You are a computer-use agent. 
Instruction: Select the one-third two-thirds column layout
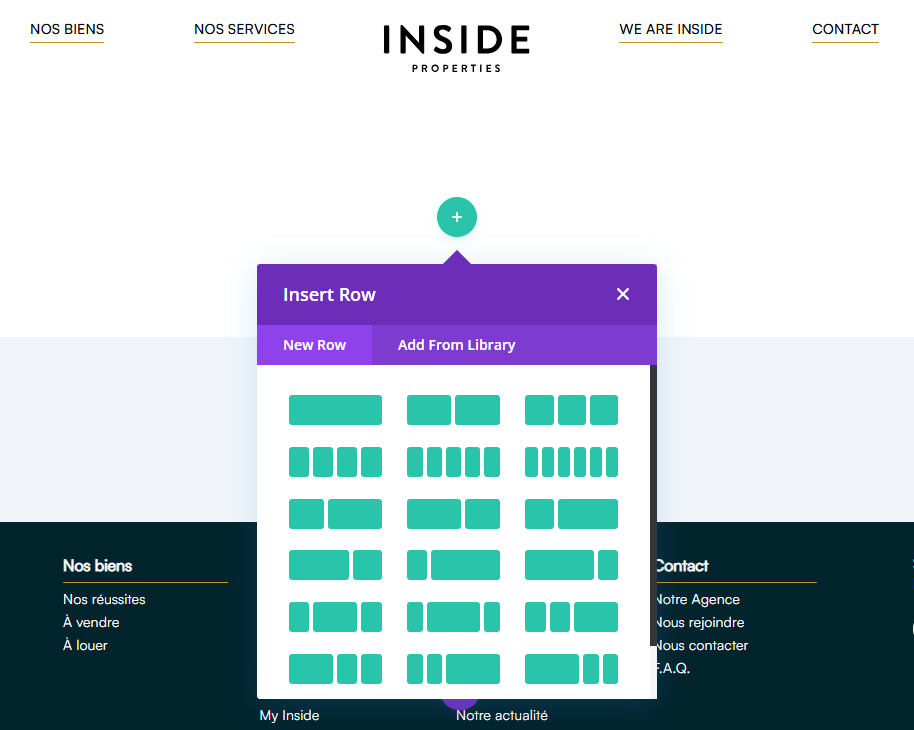(335, 514)
